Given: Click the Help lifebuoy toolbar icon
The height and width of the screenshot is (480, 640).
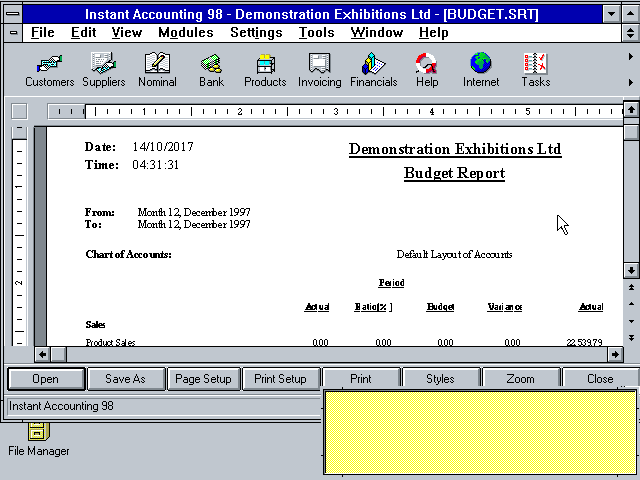Looking at the screenshot, I should (427, 70).
